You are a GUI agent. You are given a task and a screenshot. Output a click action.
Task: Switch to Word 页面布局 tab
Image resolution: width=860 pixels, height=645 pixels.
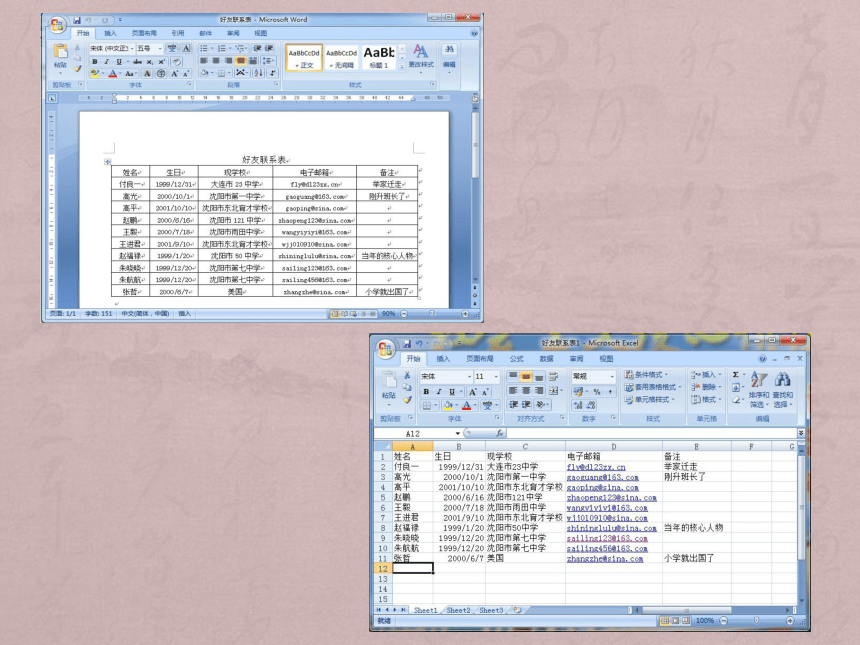[144, 33]
